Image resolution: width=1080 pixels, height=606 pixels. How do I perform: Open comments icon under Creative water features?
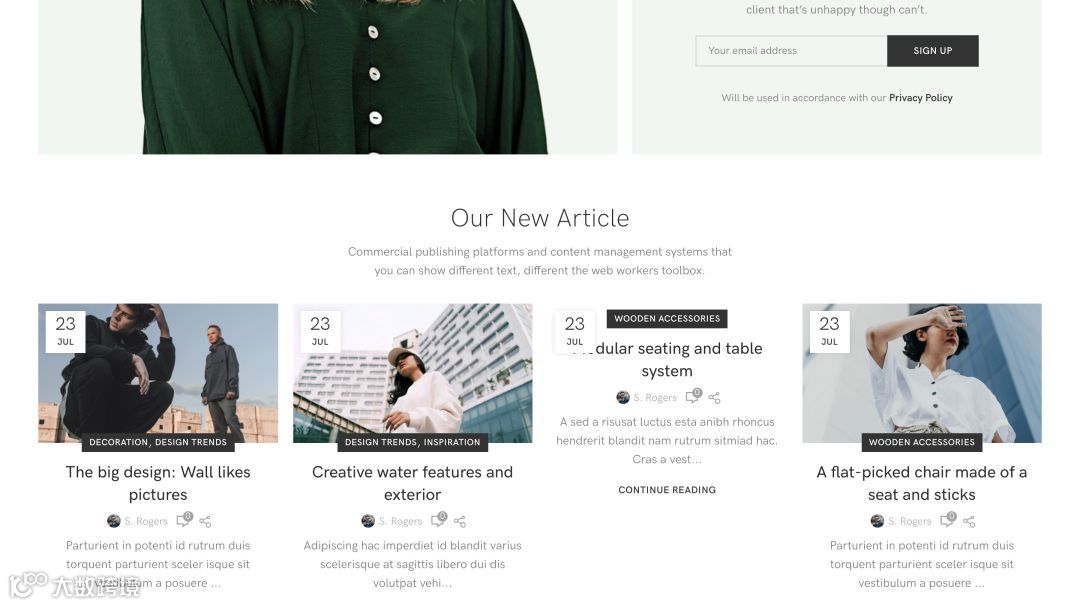pyautogui.click(x=439, y=520)
